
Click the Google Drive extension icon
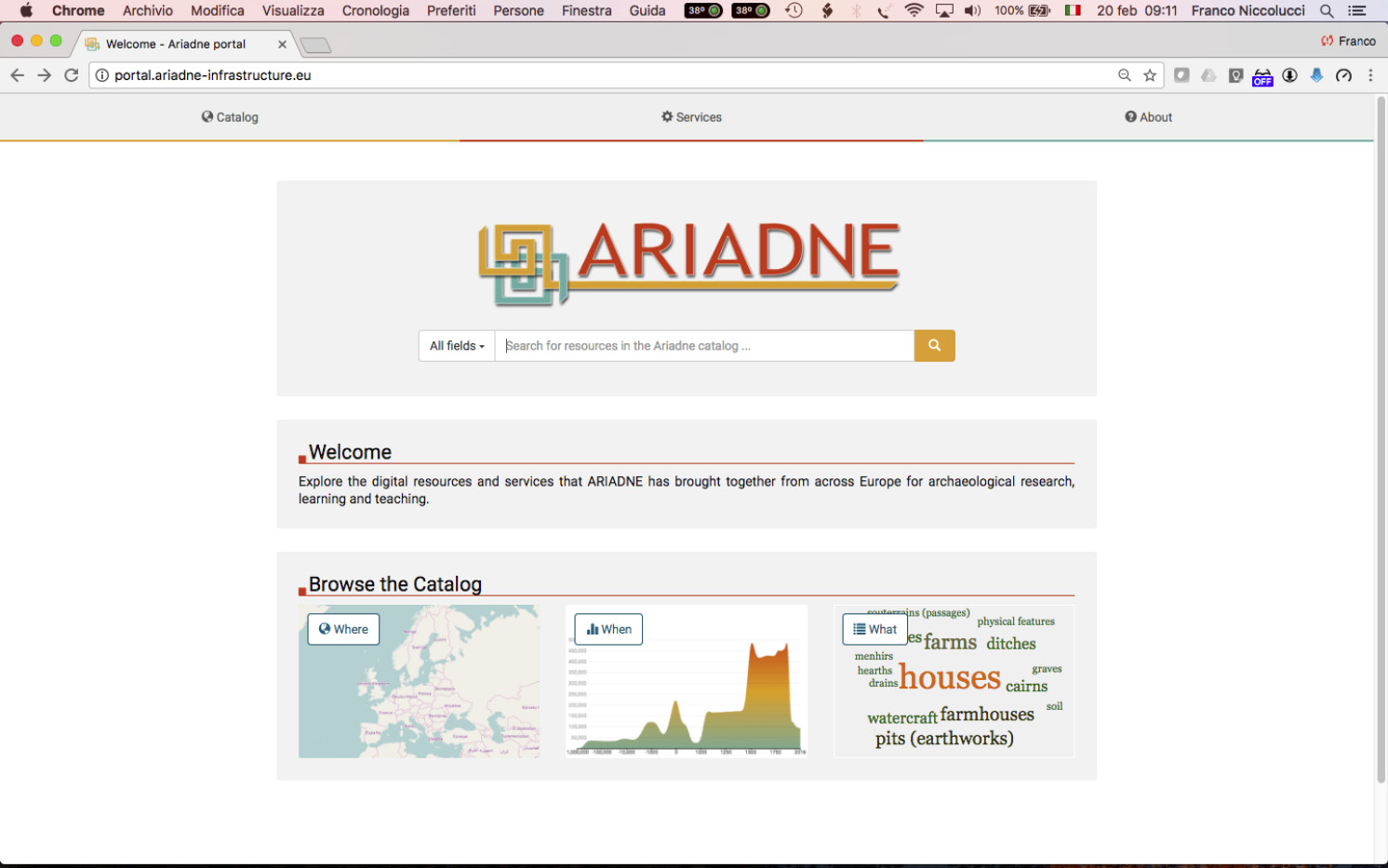click(x=1208, y=75)
